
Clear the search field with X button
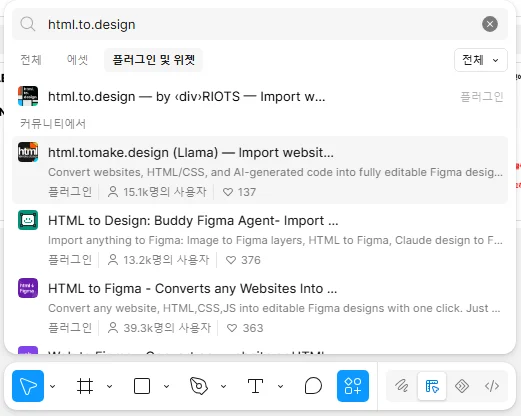coord(490,24)
